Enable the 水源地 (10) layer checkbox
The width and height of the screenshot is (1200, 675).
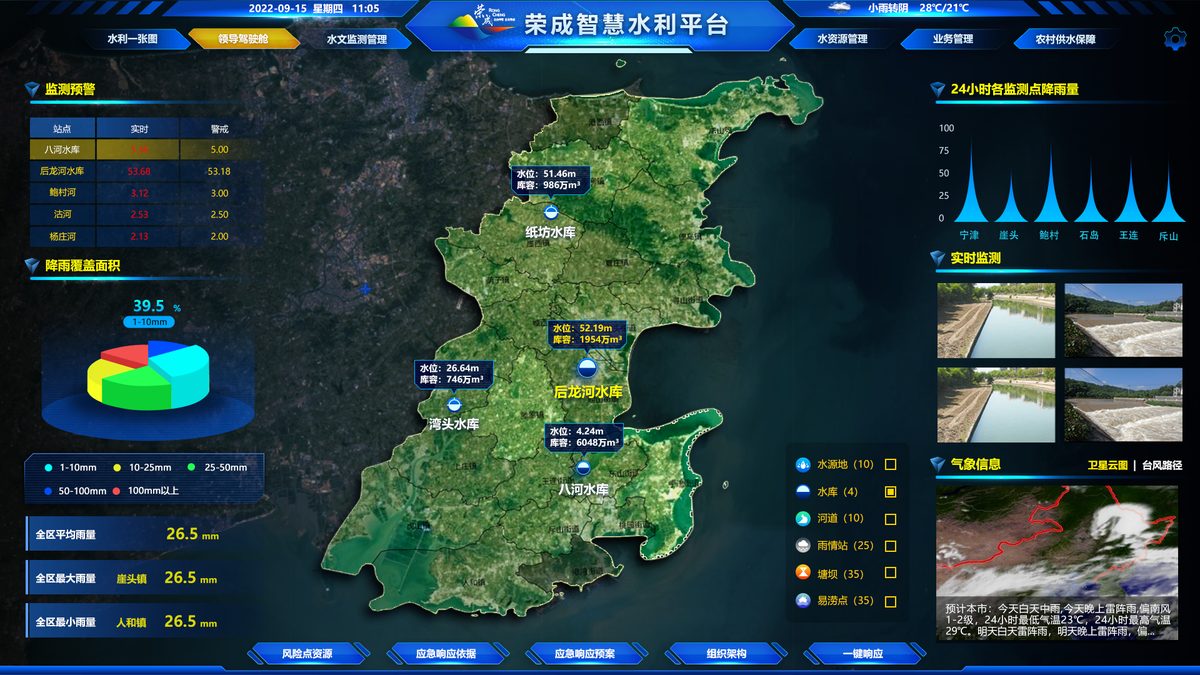891,465
